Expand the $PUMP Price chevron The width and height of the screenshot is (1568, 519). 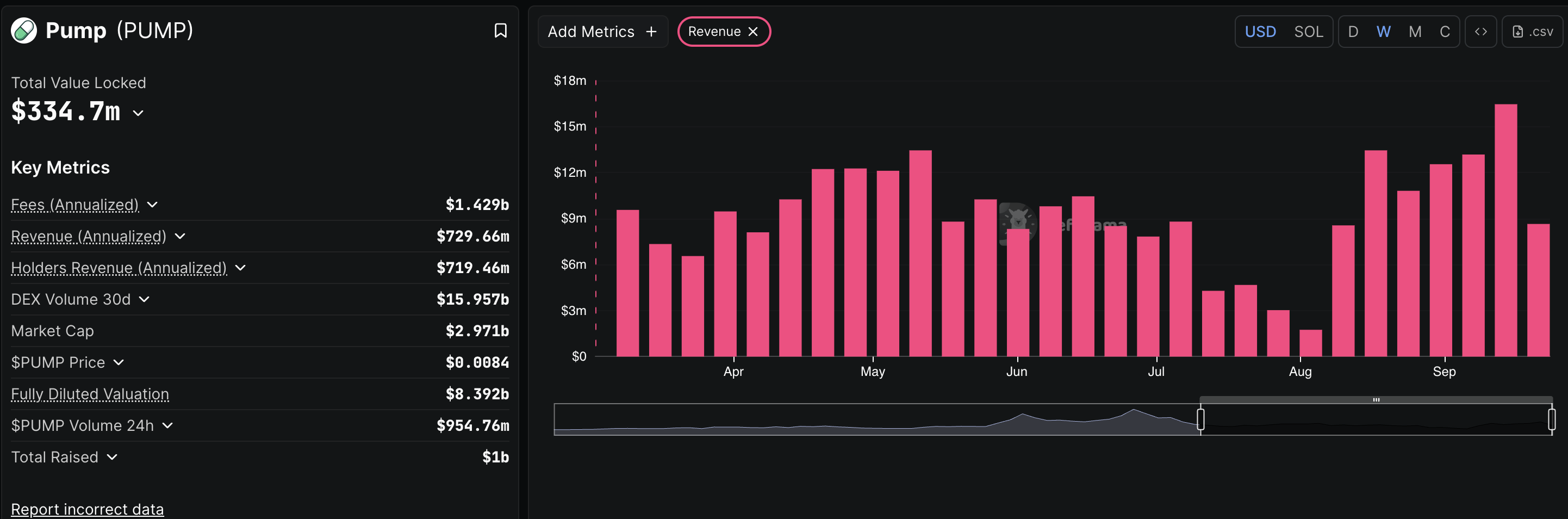pos(119,362)
